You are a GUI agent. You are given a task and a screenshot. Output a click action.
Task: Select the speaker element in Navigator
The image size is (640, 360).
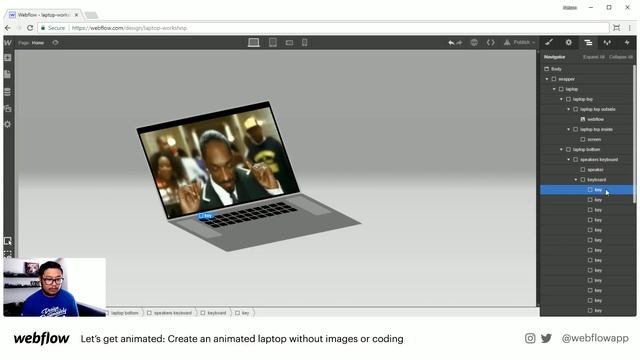point(587,169)
